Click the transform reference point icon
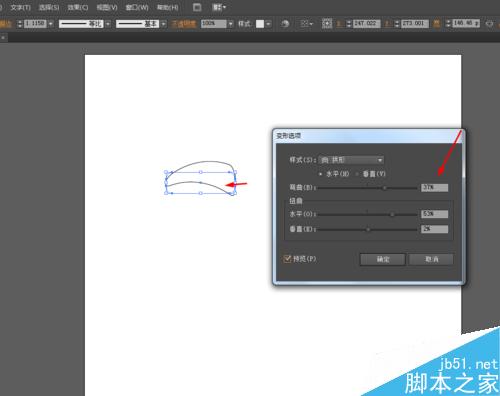500x396 pixels. 327,24
